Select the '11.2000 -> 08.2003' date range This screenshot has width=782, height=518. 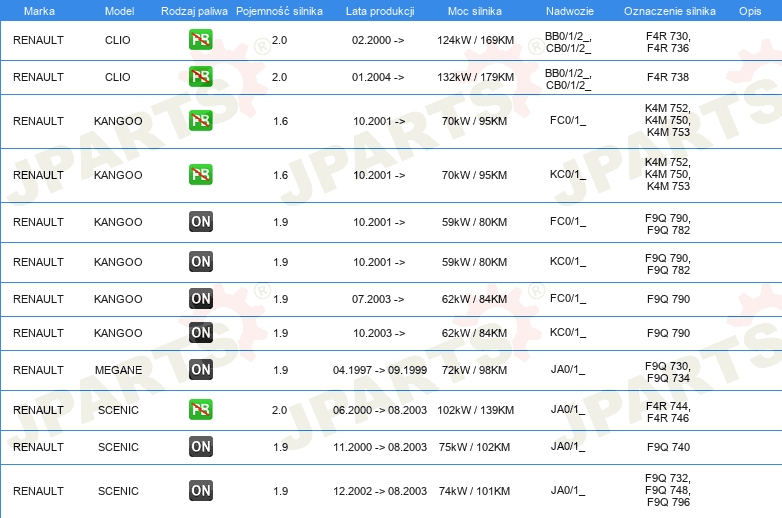380,447
